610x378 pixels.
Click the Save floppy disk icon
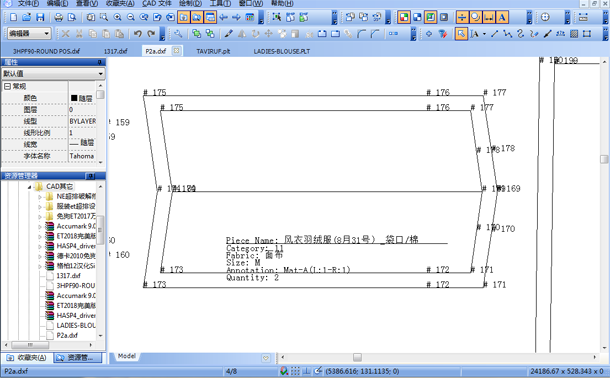40,17
